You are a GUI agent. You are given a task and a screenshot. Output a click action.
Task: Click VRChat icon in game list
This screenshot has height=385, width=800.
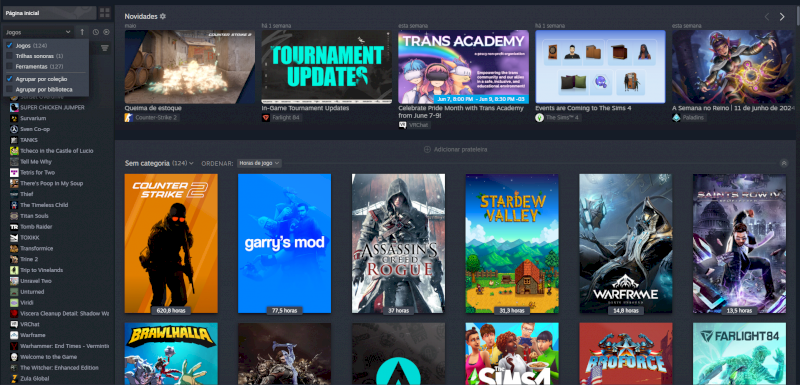(14, 324)
